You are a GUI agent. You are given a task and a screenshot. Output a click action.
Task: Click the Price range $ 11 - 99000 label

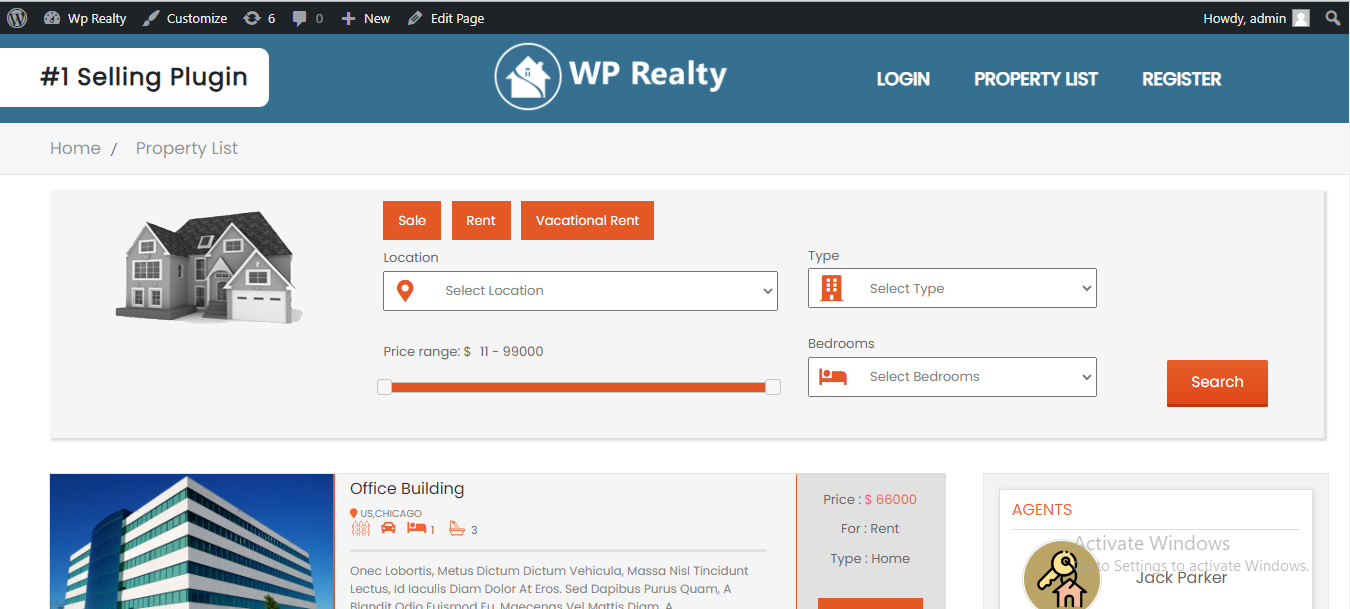463,352
